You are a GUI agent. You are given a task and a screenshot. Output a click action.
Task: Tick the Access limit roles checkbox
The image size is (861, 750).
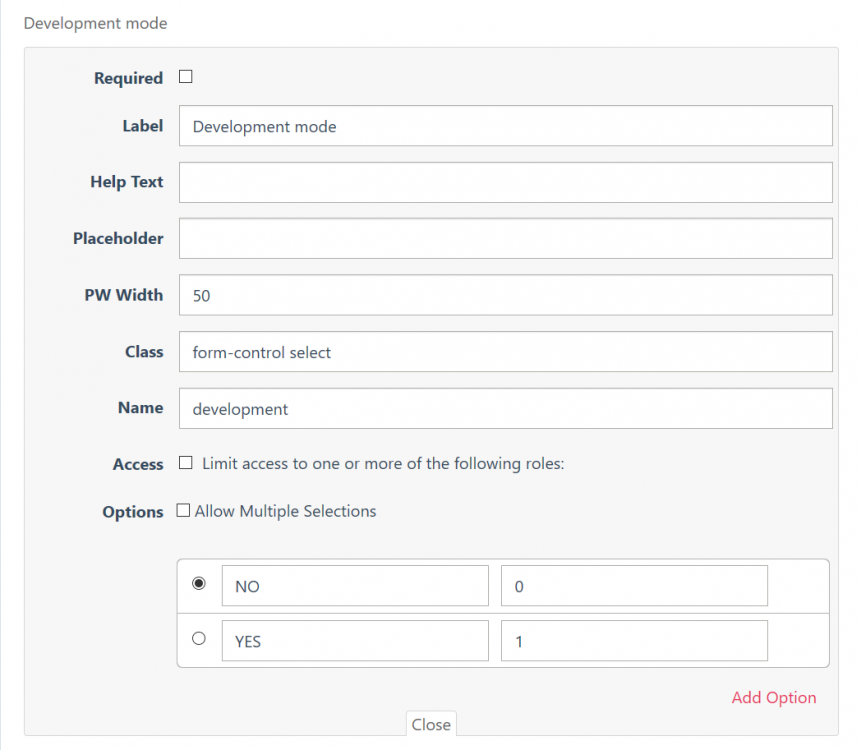tap(185, 463)
